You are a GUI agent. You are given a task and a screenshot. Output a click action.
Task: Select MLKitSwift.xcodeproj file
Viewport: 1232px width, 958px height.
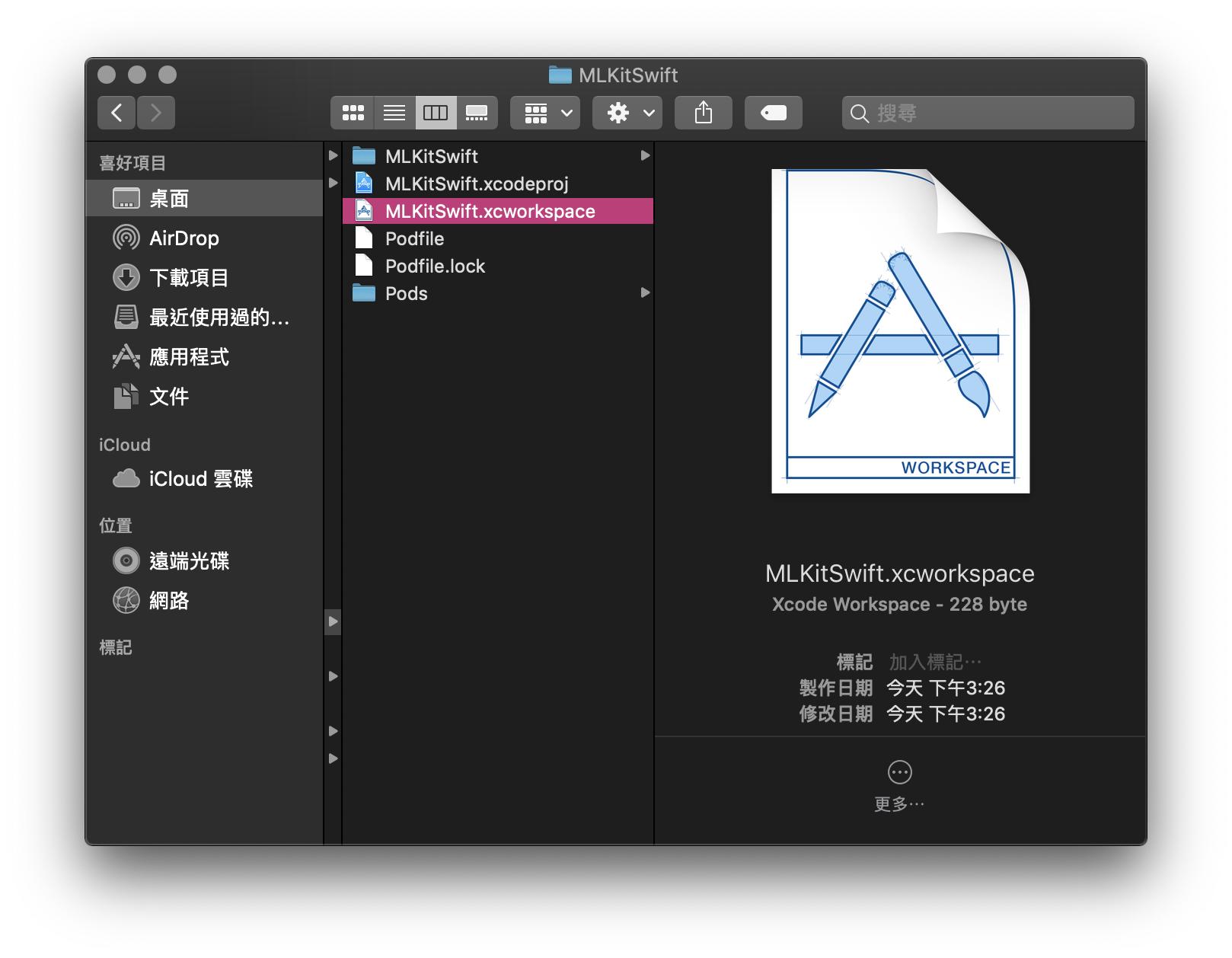coord(498,184)
